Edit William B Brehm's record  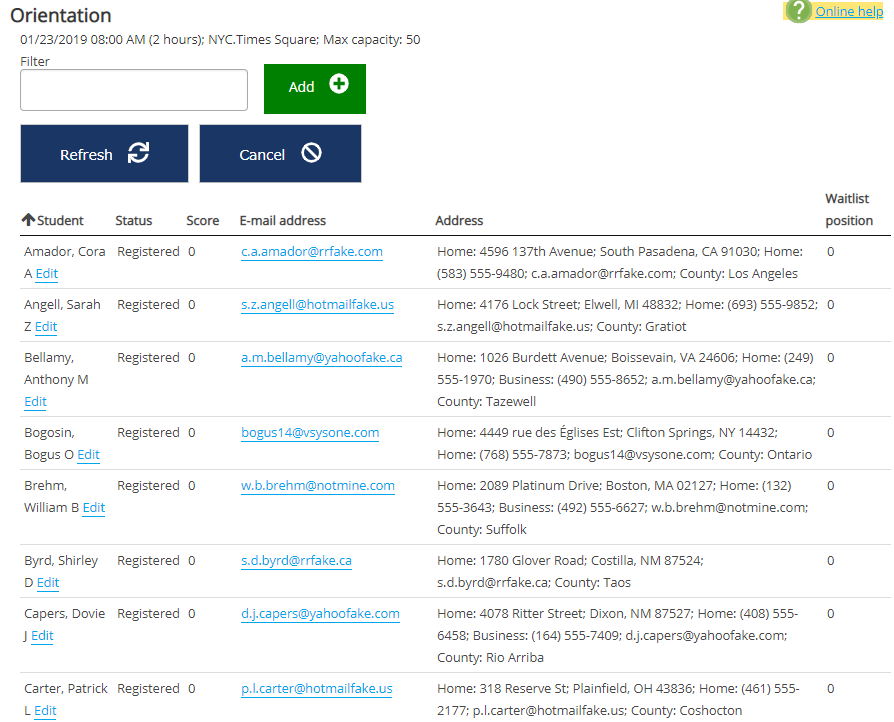(93, 508)
